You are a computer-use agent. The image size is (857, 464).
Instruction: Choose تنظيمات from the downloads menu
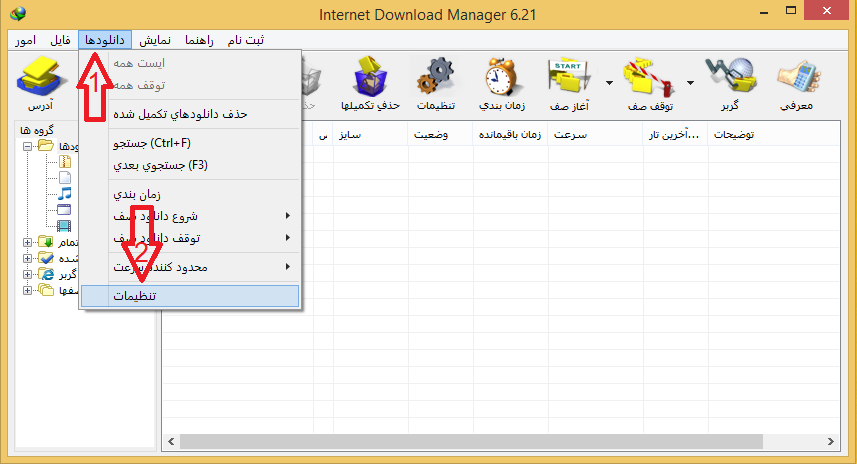coord(190,296)
